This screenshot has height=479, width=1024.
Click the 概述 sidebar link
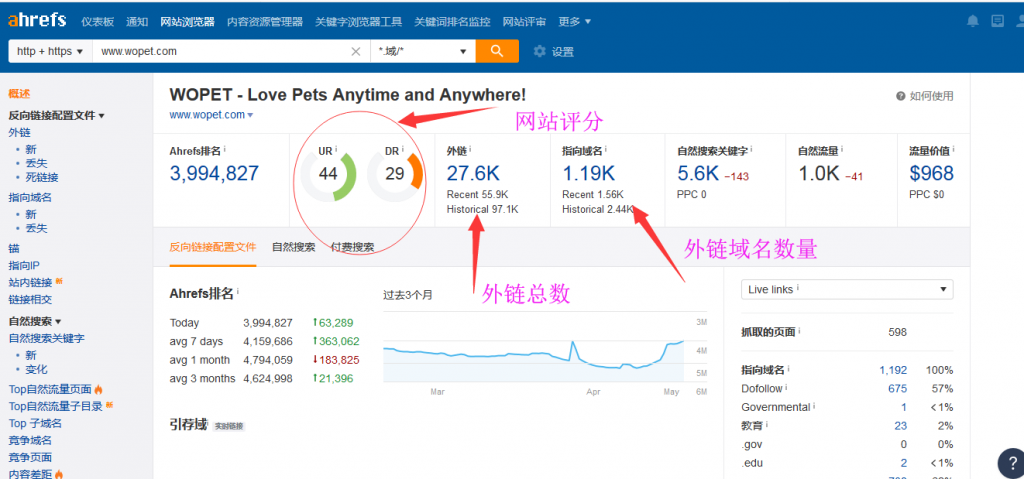(x=19, y=94)
